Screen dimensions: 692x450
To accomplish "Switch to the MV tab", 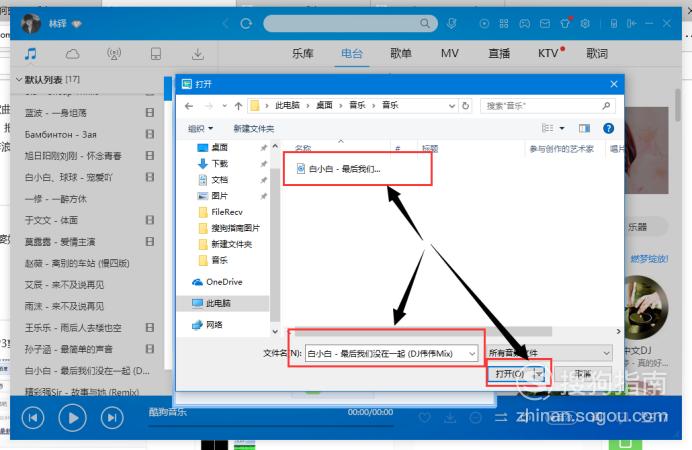I will point(450,54).
